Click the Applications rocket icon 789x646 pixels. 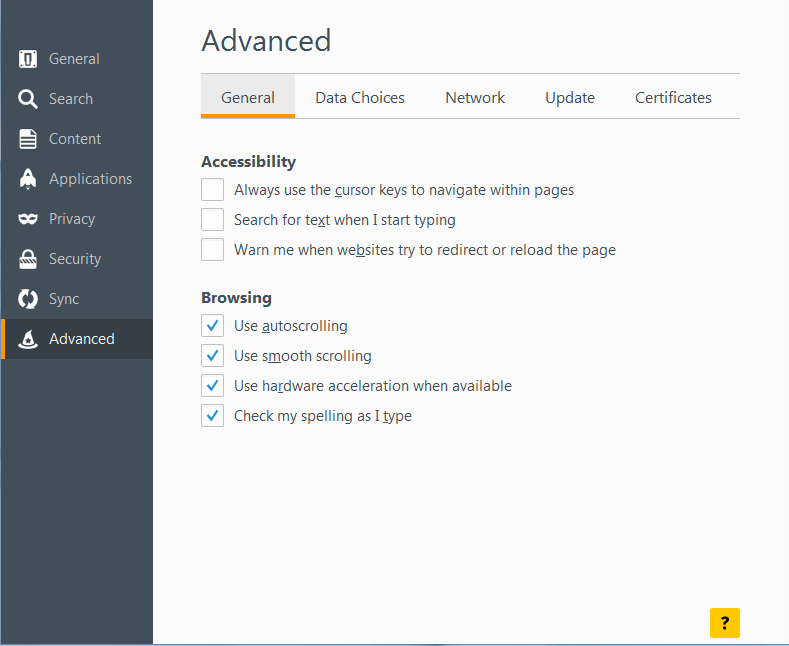pos(28,179)
